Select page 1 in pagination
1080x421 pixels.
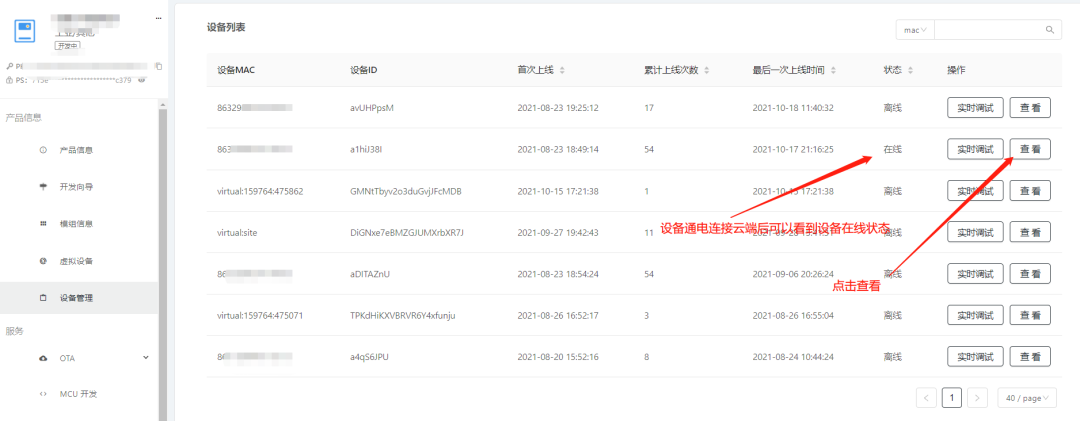point(952,398)
